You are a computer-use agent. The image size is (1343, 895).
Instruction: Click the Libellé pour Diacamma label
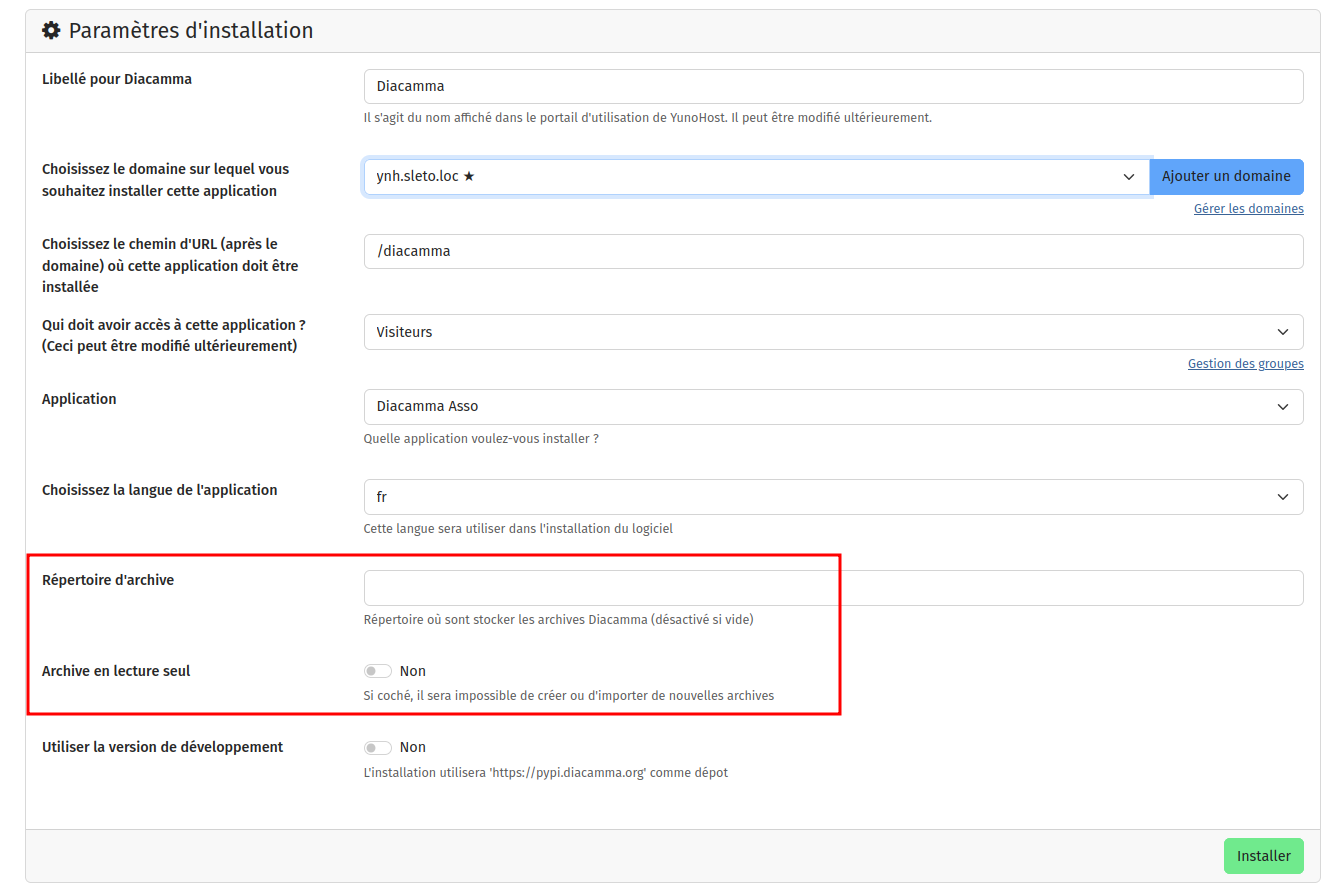point(117,79)
